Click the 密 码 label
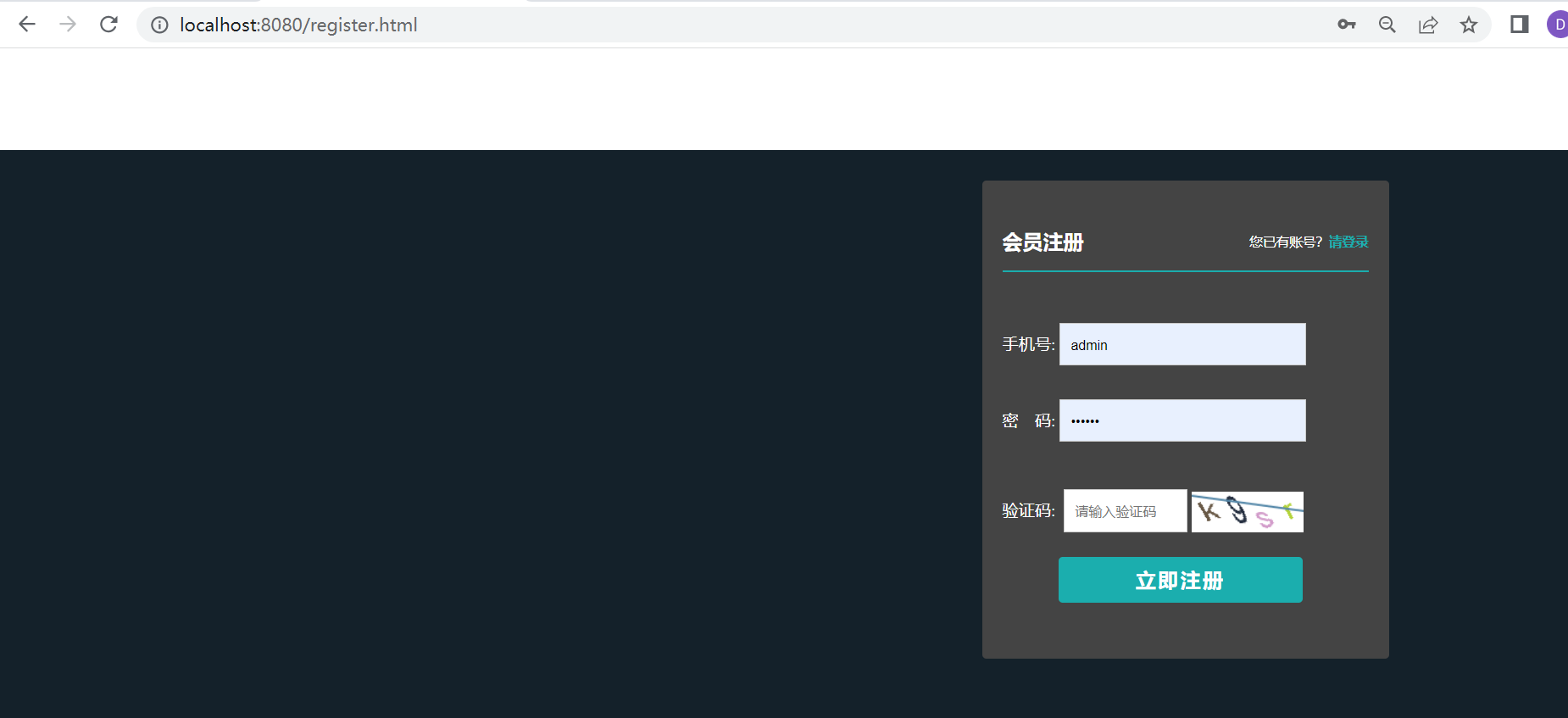 pos(1029,420)
